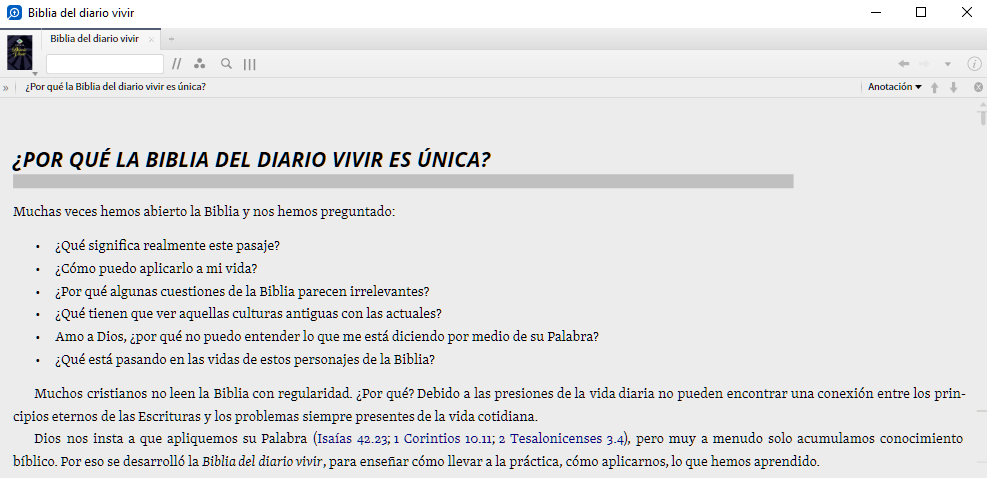Close the locator bar with x icon

click(978, 88)
